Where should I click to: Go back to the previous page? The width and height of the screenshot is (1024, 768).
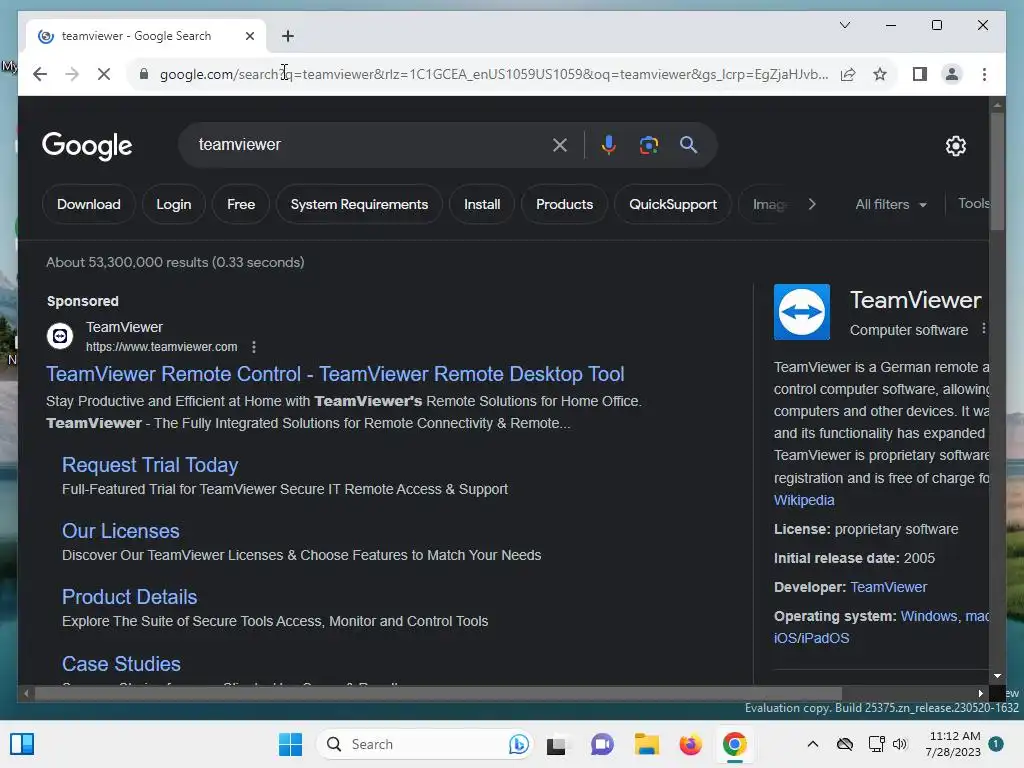(x=40, y=74)
